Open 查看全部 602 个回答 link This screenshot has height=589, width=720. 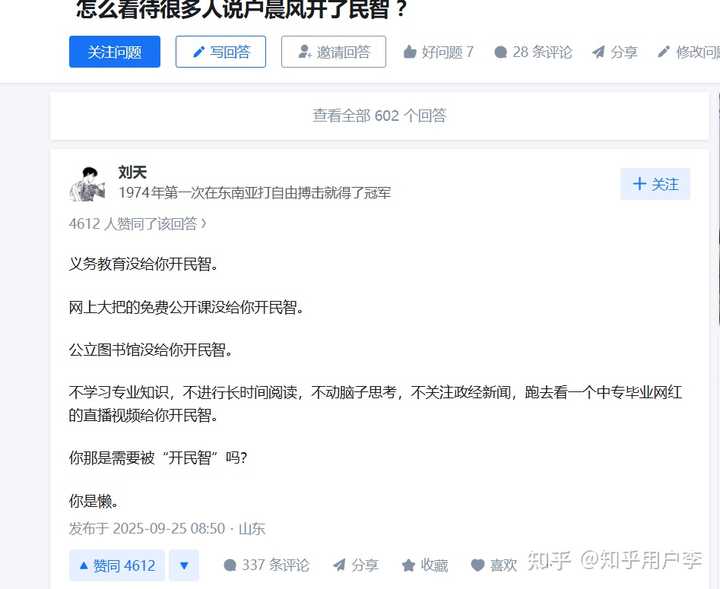pos(379,116)
